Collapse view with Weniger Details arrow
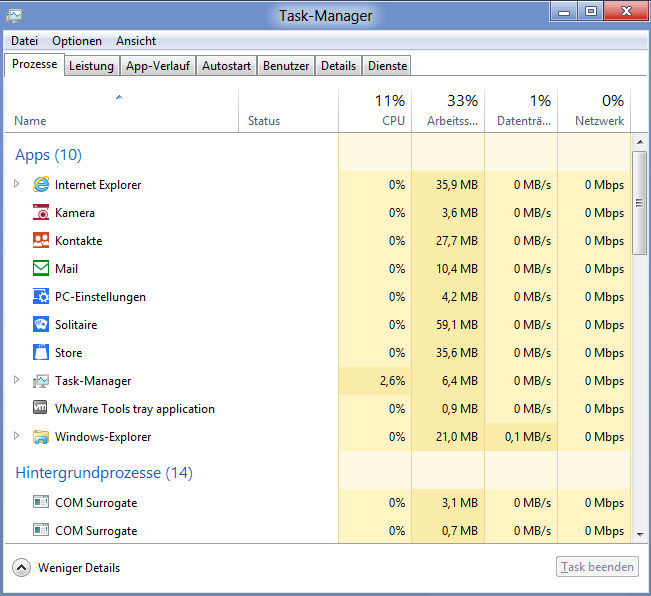The width and height of the screenshot is (651, 596). click(21, 567)
